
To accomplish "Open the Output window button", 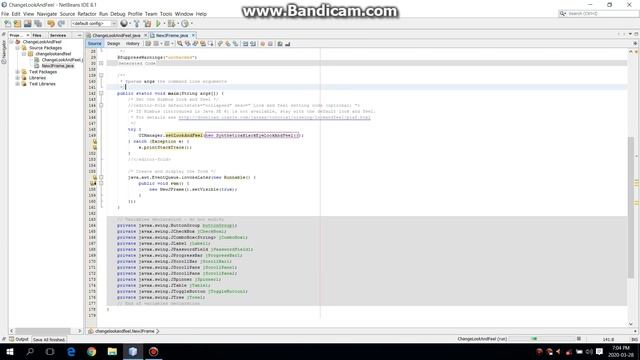I will click(19, 339).
